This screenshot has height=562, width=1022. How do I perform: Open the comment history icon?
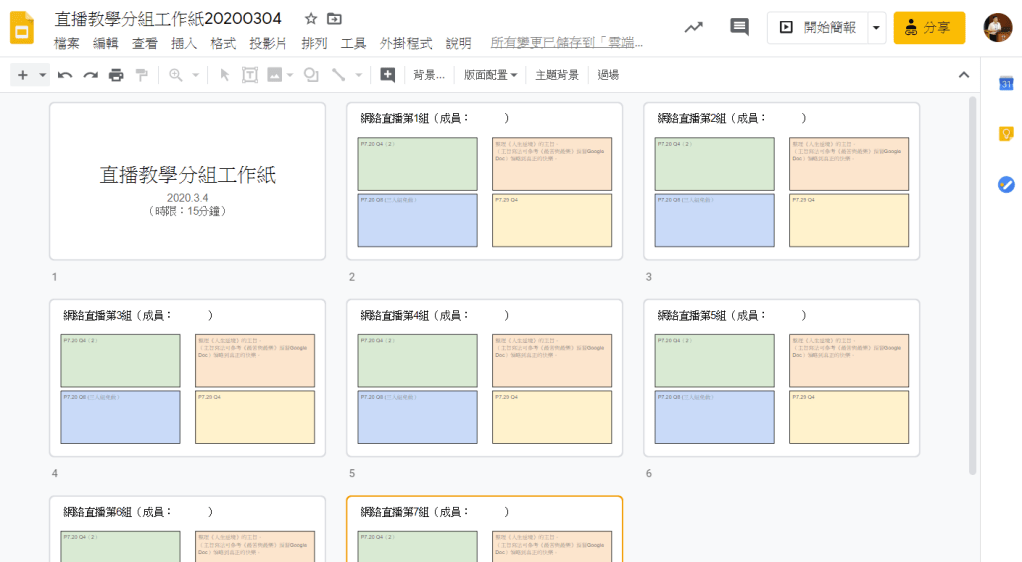click(x=739, y=27)
